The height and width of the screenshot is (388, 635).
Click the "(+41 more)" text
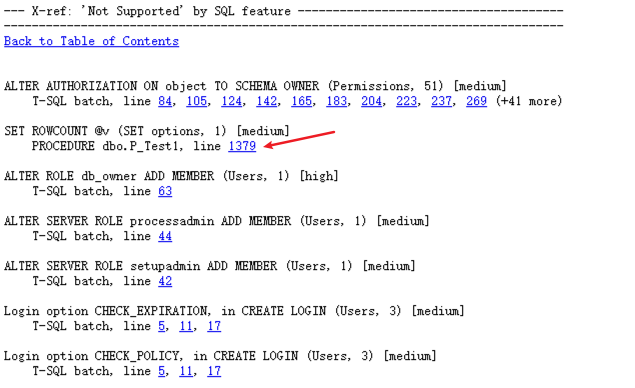pos(529,101)
